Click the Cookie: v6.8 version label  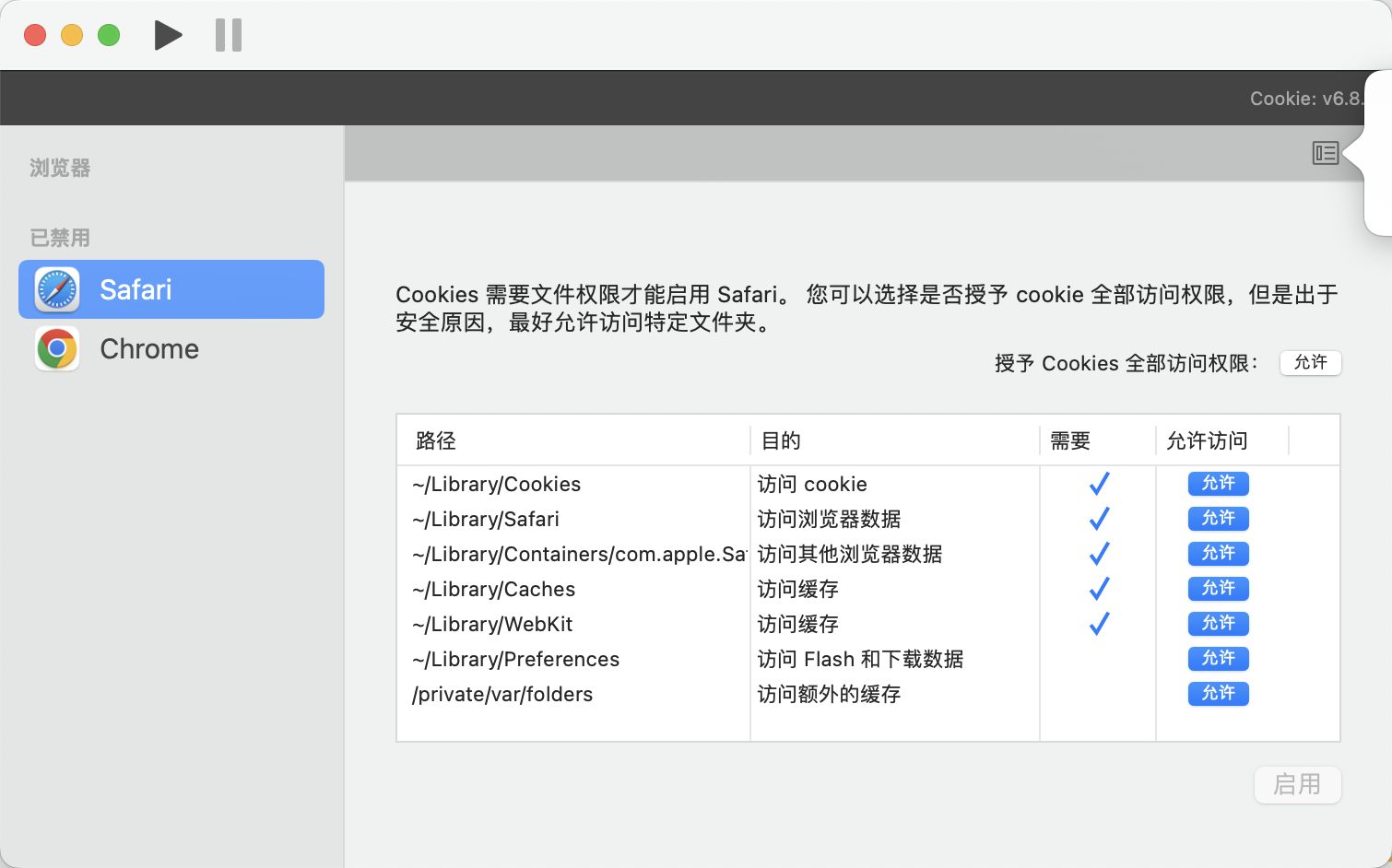click(x=1306, y=99)
